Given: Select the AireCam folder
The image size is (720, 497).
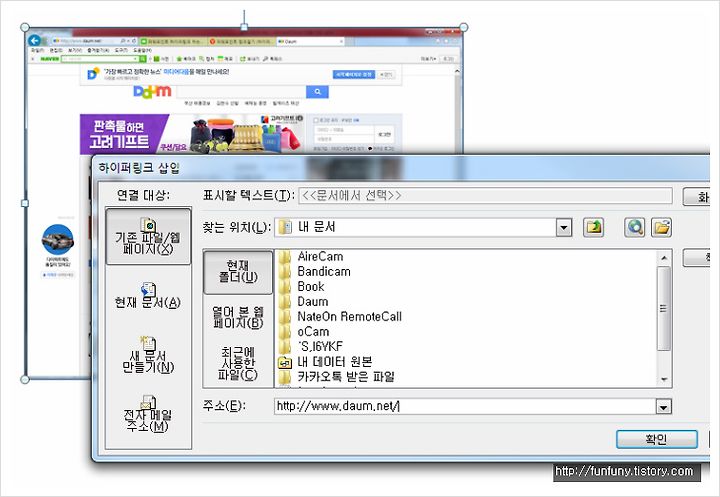Looking at the screenshot, I should (320, 256).
